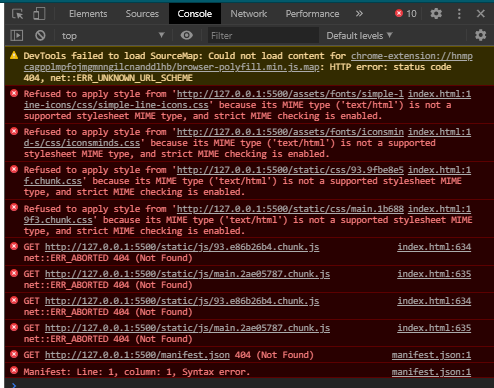Open the iconsminds.css URL link
The image size is (494, 388).
tap(213, 137)
